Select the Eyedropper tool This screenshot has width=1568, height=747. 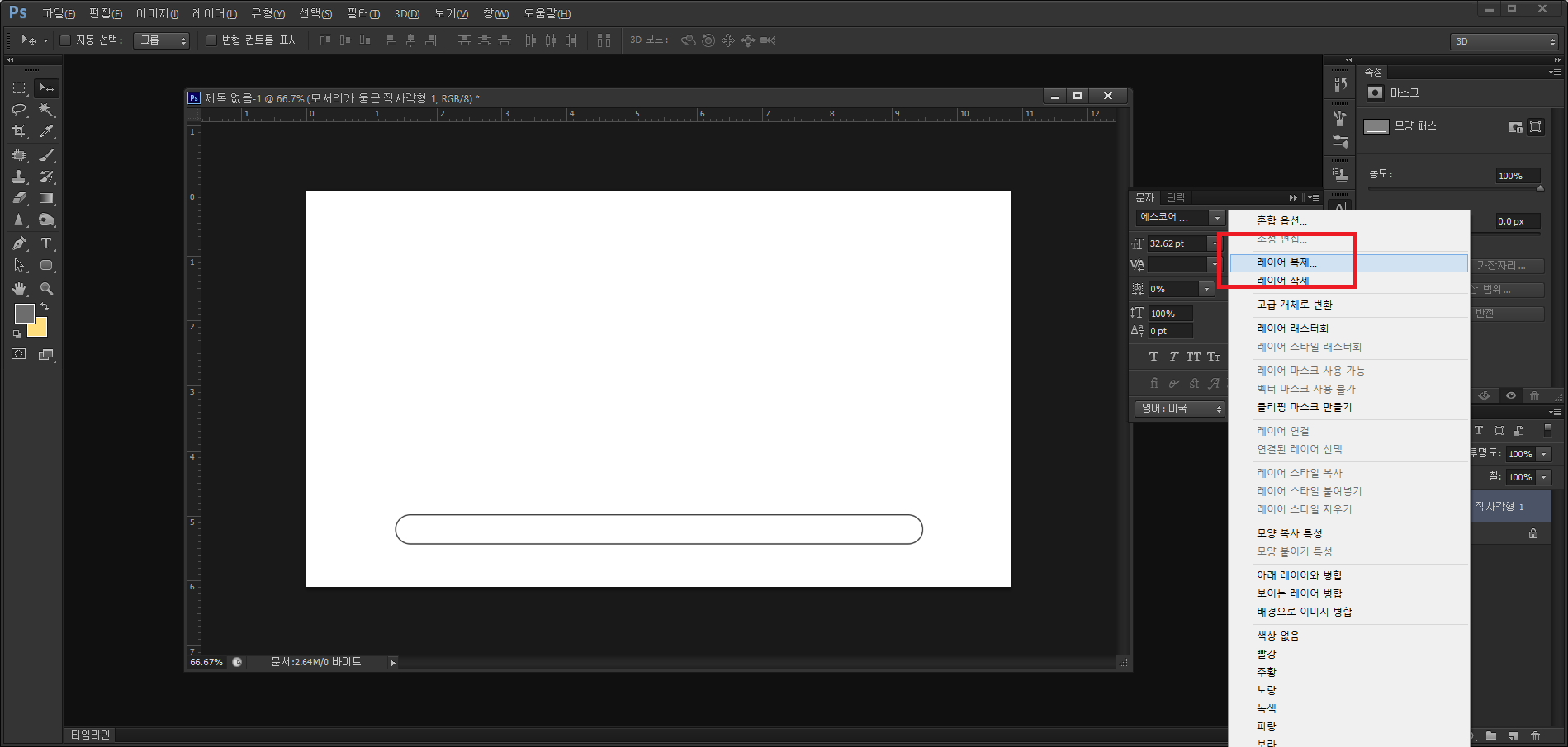pos(46,131)
